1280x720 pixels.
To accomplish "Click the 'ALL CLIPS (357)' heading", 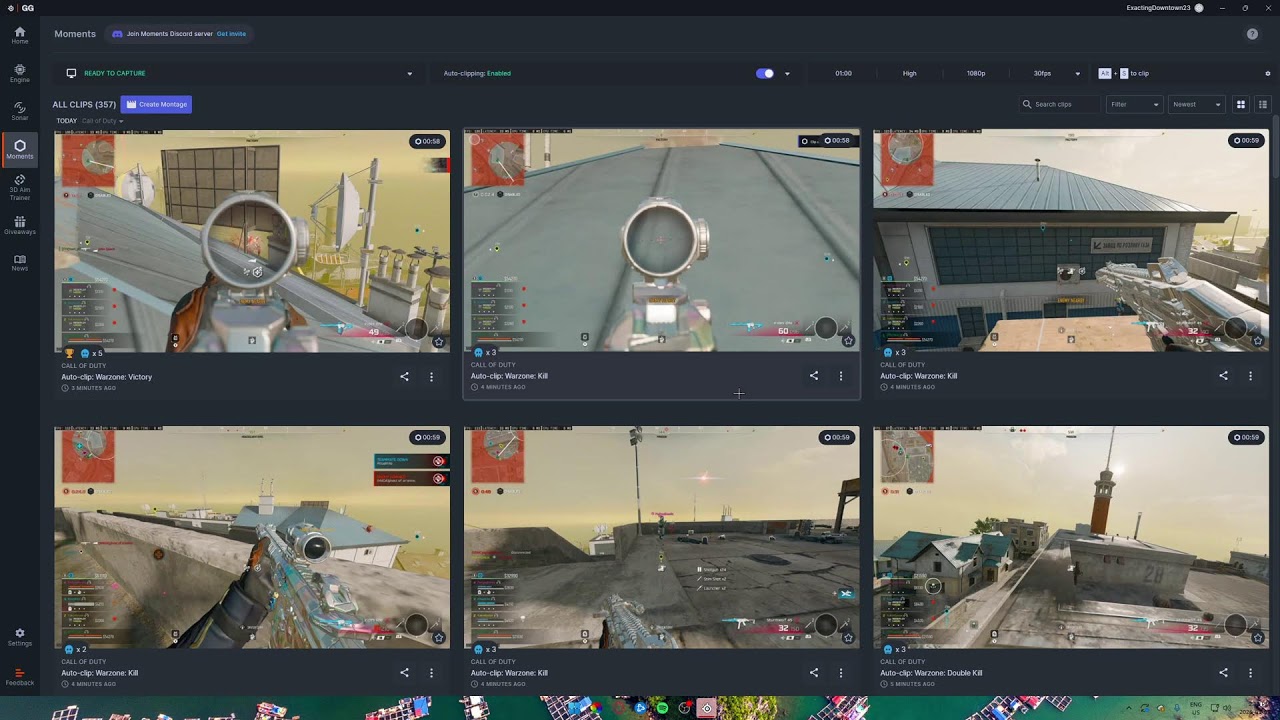I will pos(84,104).
